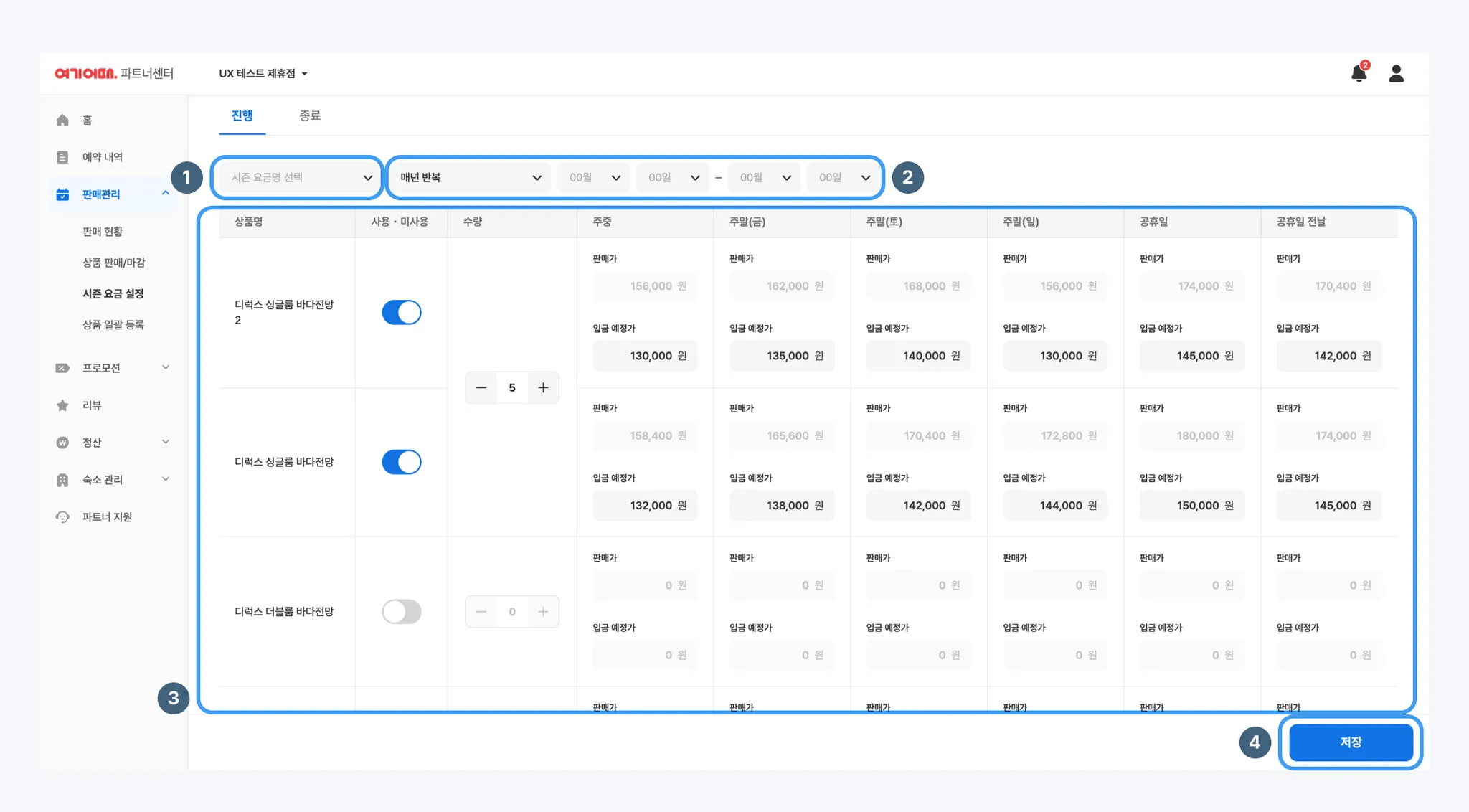Image resolution: width=1469 pixels, height=812 pixels.
Task: Click the 저장 button
Action: [x=1351, y=742]
